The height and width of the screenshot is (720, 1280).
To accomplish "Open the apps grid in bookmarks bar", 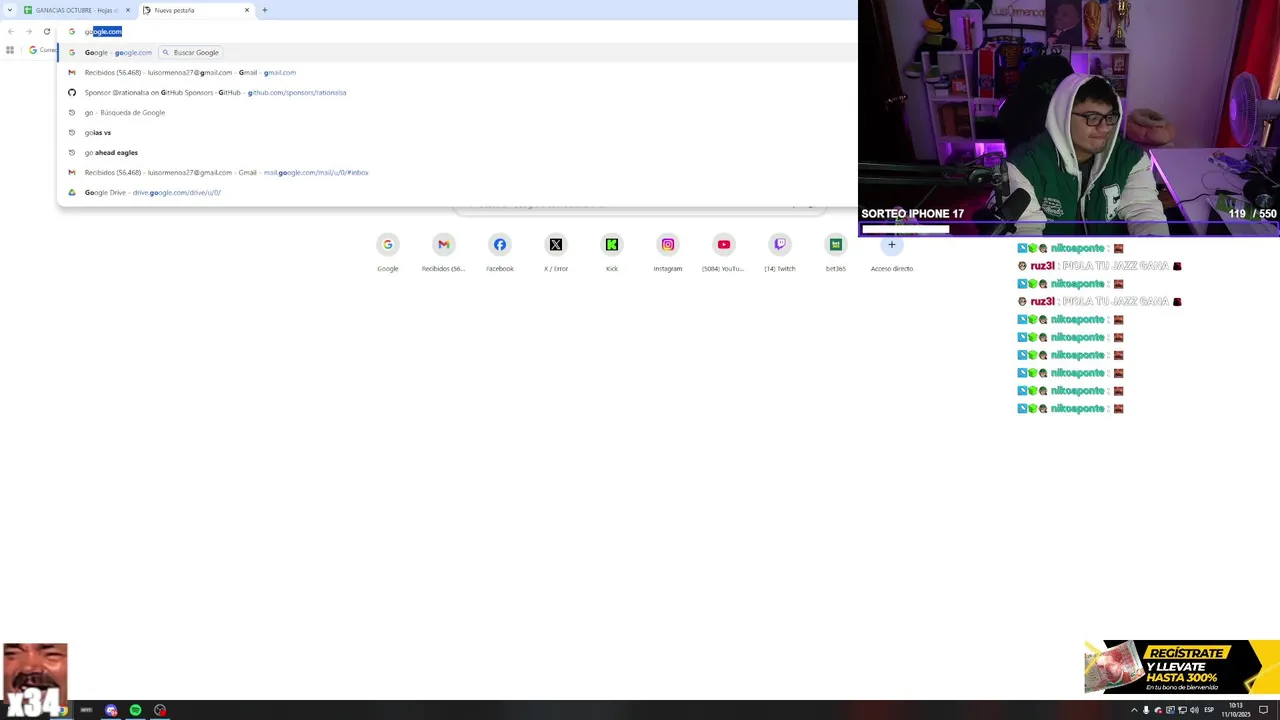I will (10, 50).
